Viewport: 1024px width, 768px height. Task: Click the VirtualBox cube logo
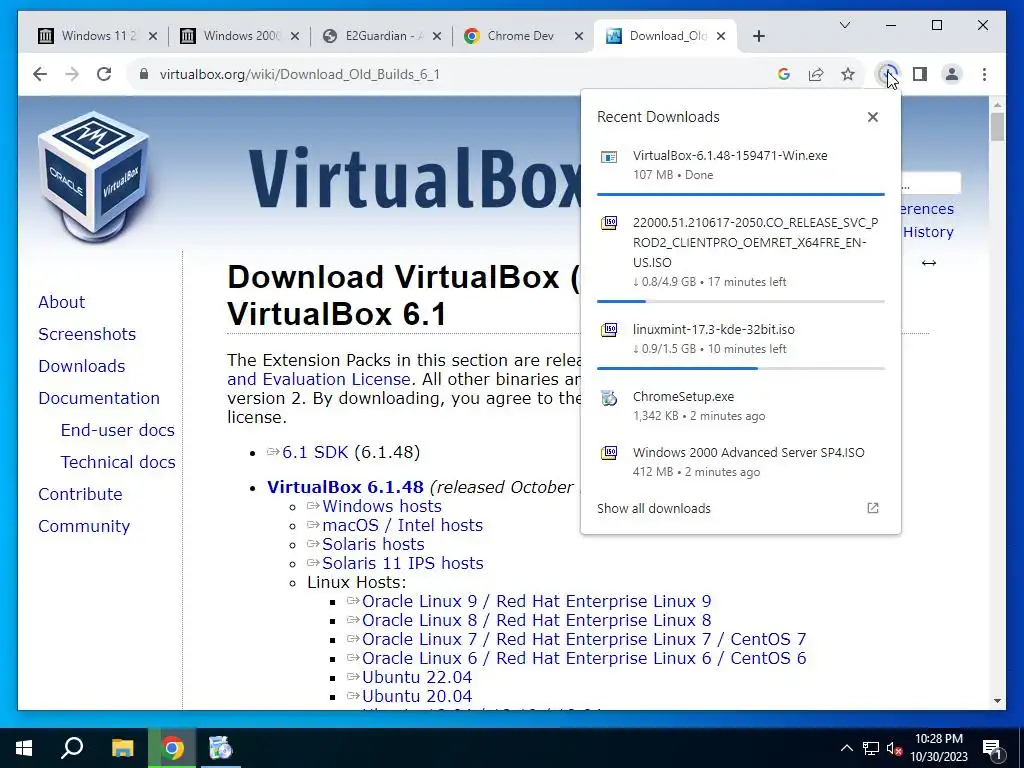coord(95,176)
